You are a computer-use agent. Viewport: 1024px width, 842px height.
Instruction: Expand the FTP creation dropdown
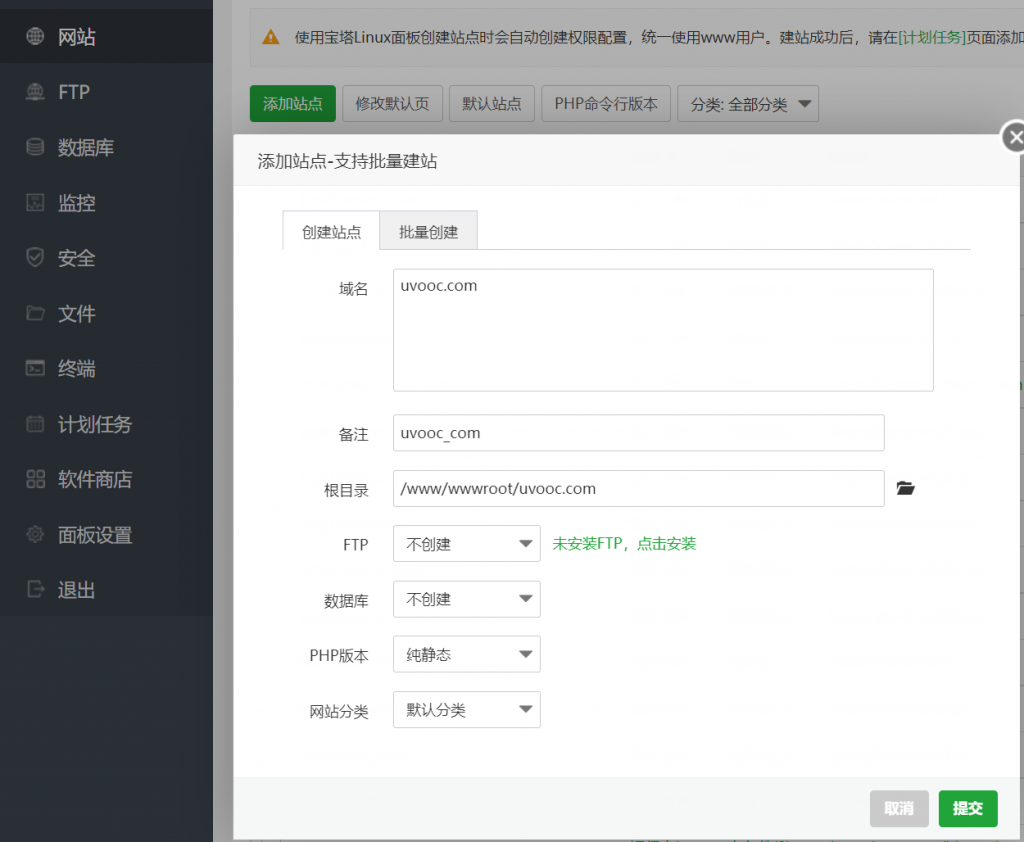tap(466, 543)
